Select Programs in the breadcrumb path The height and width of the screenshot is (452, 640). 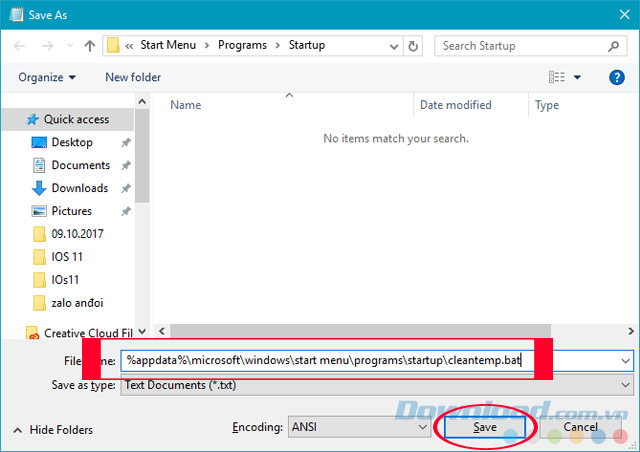pos(242,45)
